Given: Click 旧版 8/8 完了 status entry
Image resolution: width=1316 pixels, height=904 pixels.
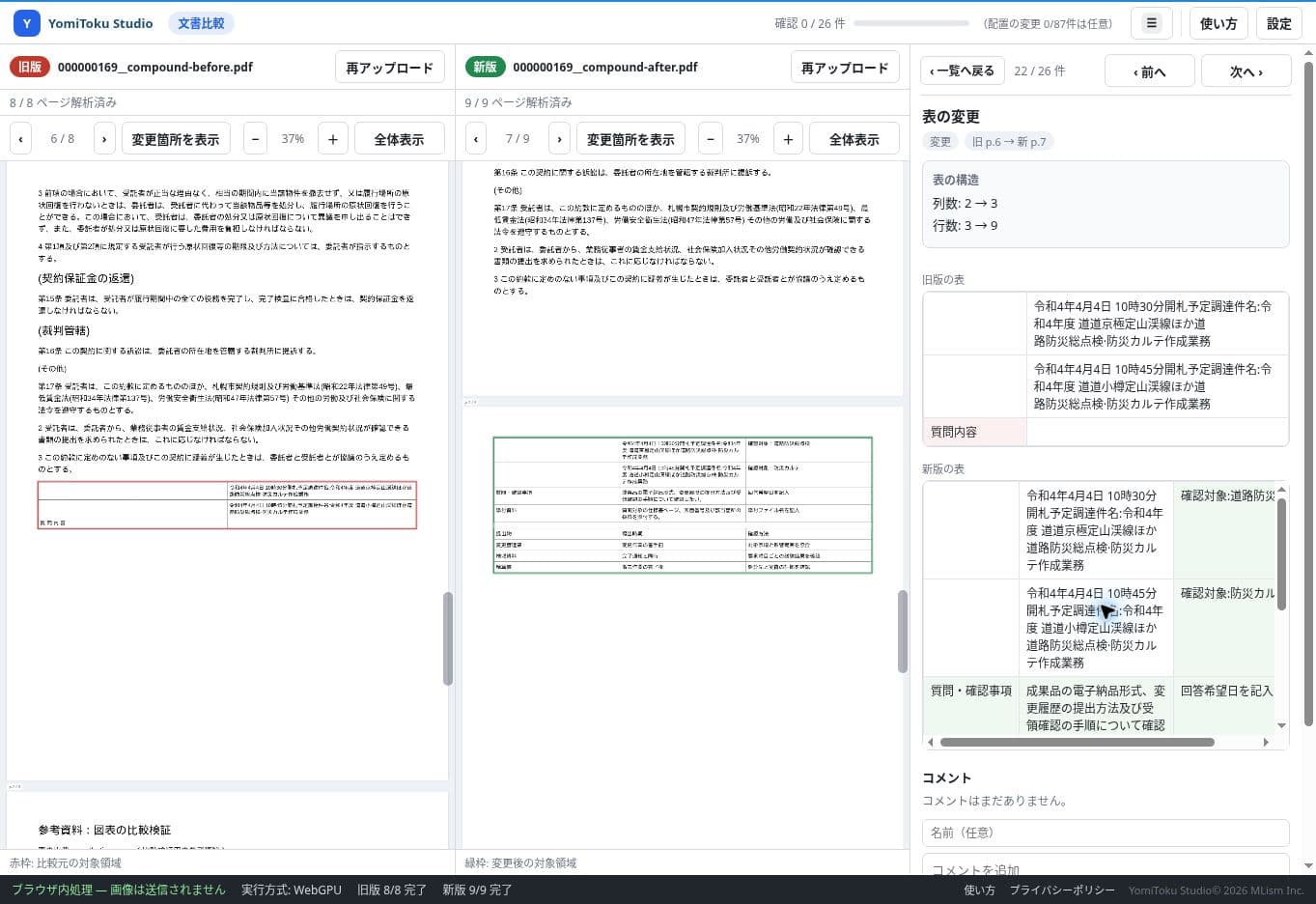Looking at the screenshot, I should [x=392, y=890].
